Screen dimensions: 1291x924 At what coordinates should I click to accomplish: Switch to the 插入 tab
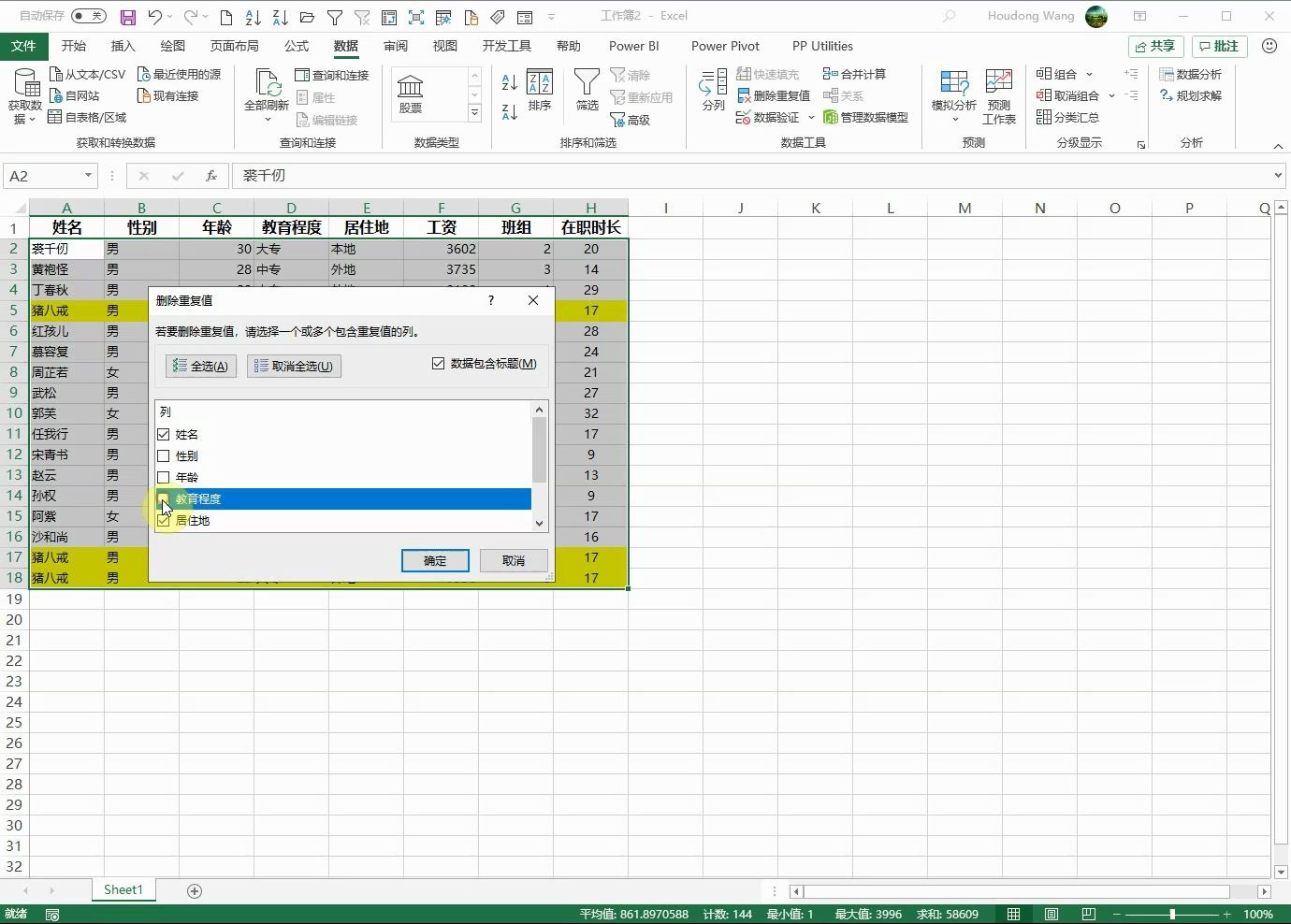[x=123, y=46]
